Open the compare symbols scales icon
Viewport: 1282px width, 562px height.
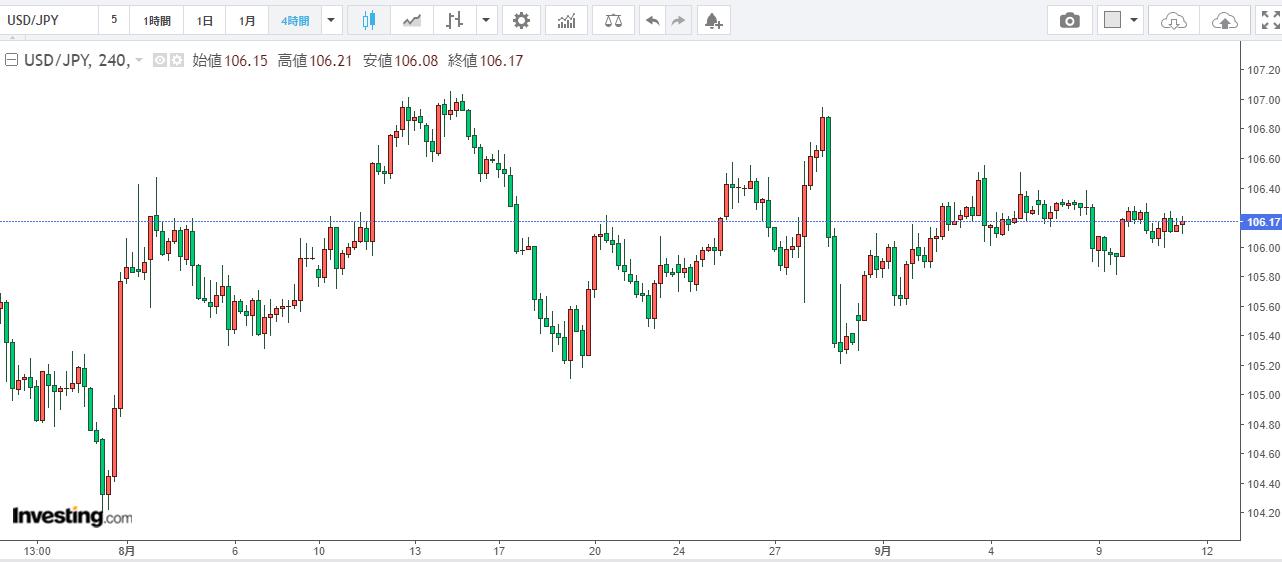coord(613,20)
